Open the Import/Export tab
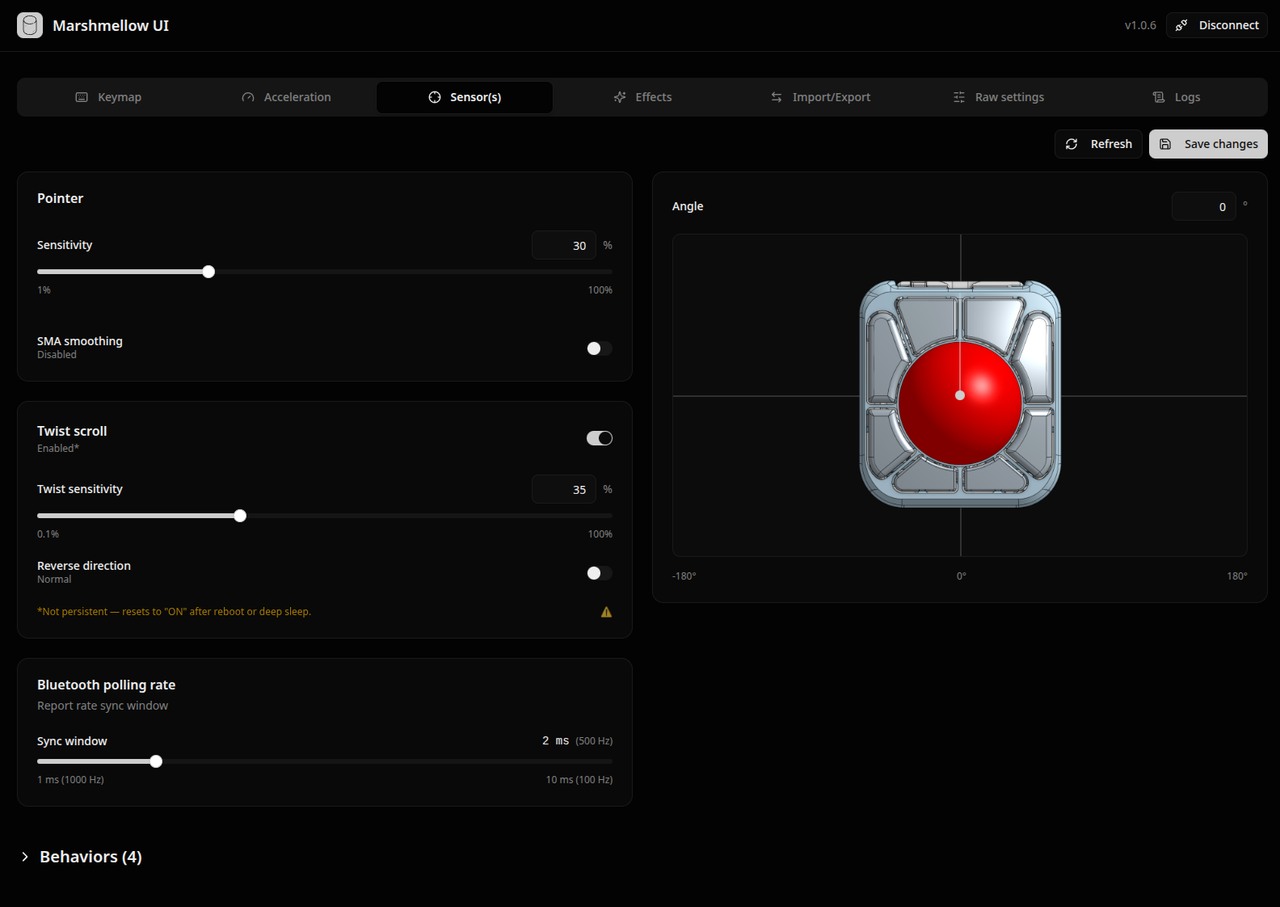Viewport: 1280px width, 907px height. (820, 97)
